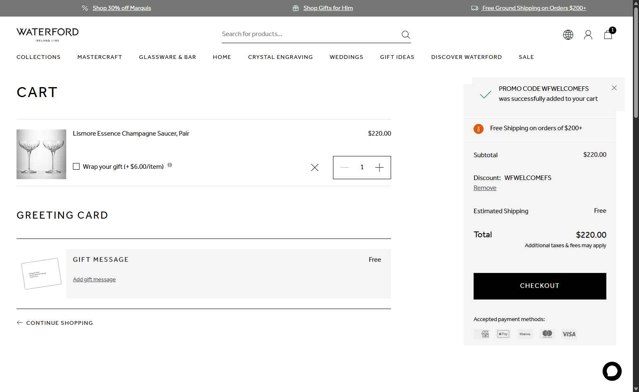Click the Visa payment icon
This screenshot has height=392, width=639.
(569, 334)
